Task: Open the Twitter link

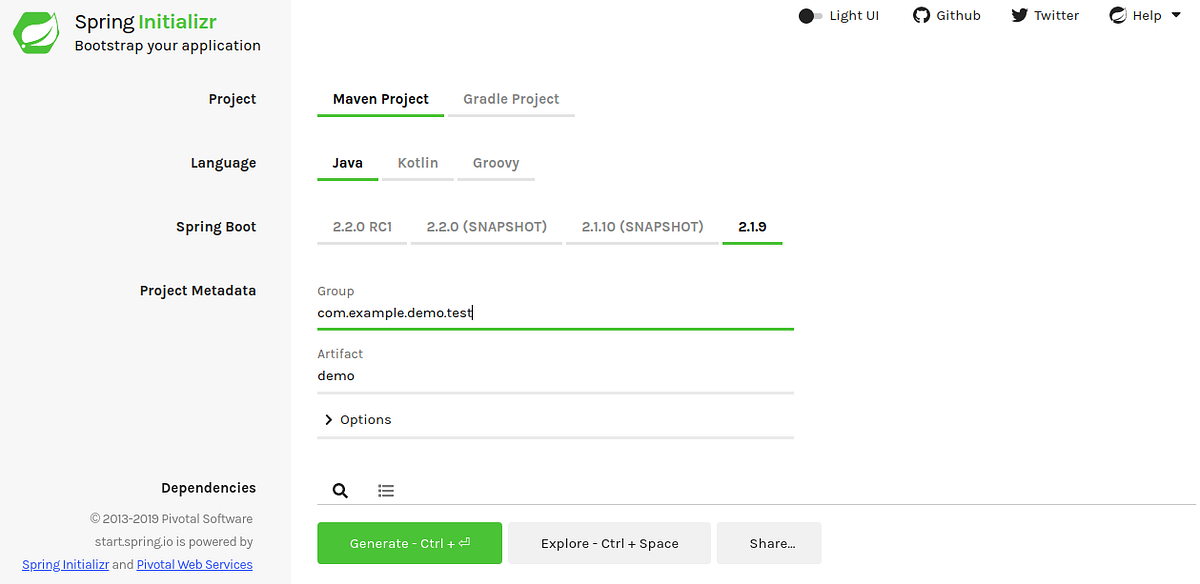Action: 1044,15
